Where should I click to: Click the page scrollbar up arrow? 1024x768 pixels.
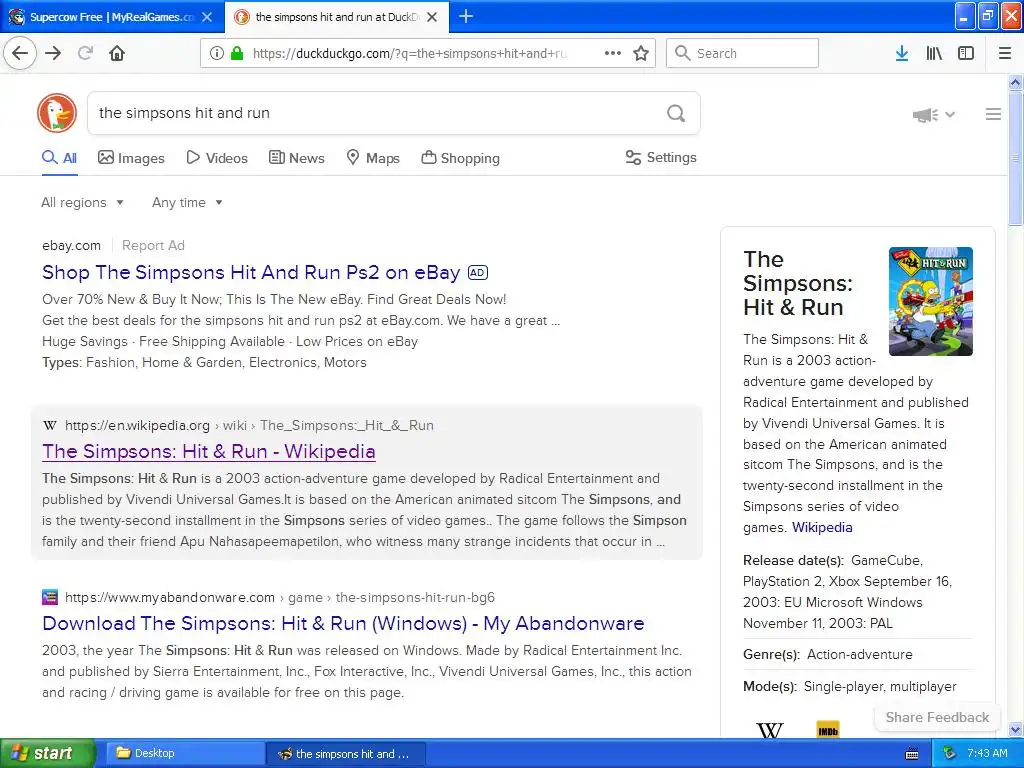pyautogui.click(x=1015, y=82)
